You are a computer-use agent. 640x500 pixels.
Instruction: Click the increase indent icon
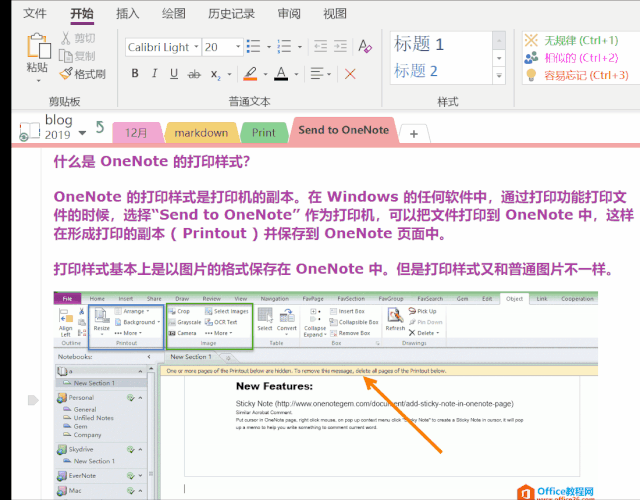[340, 47]
